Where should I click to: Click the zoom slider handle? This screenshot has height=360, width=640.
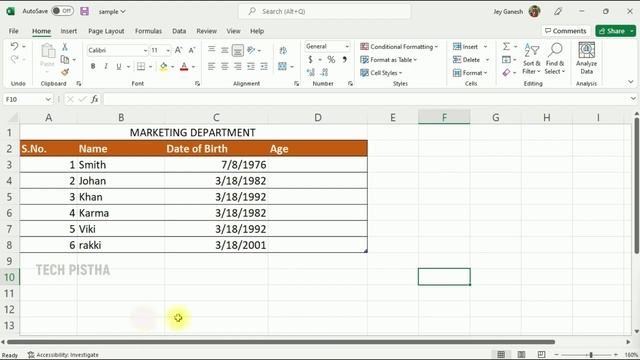tap(591, 355)
